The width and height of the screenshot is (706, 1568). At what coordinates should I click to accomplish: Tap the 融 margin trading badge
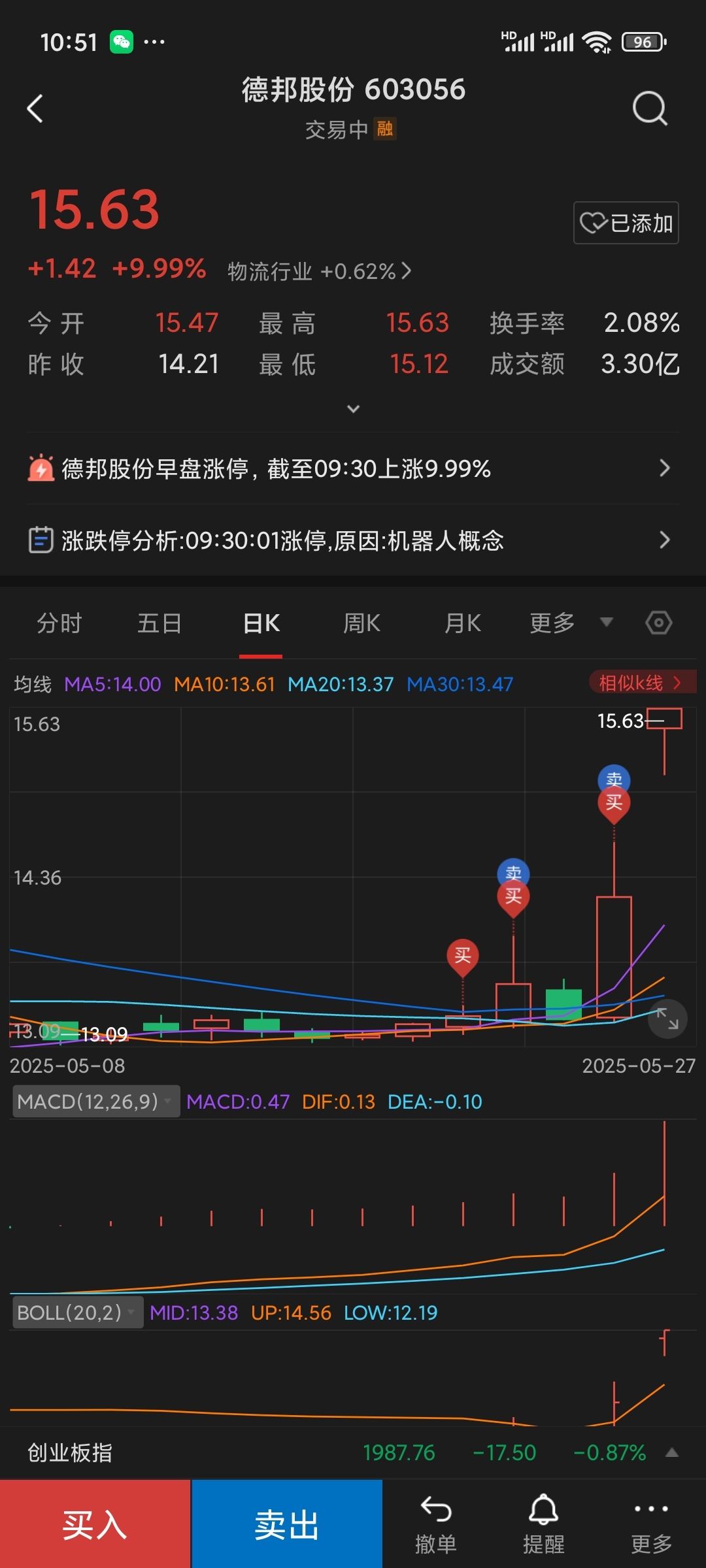(385, 129)
